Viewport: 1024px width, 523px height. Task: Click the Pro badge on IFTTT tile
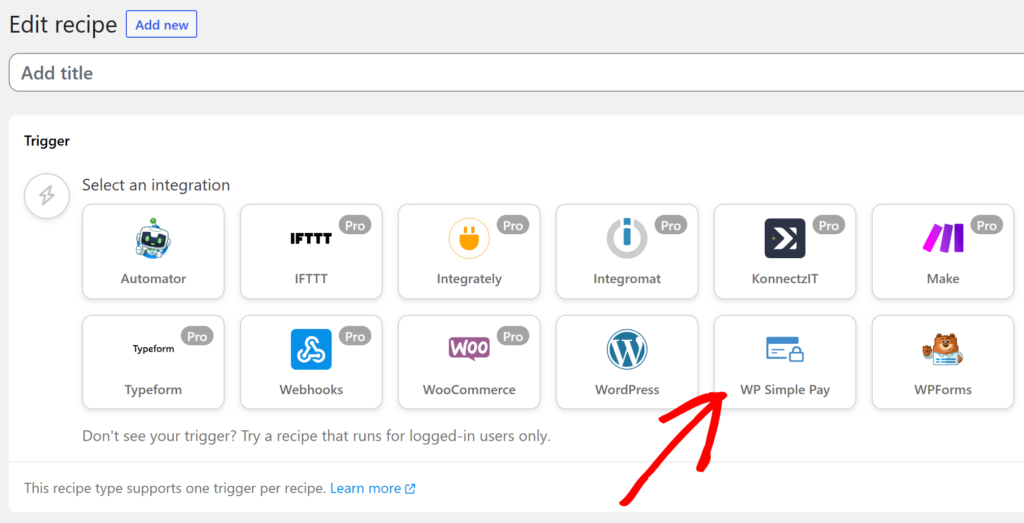click(x=355, y=226)
